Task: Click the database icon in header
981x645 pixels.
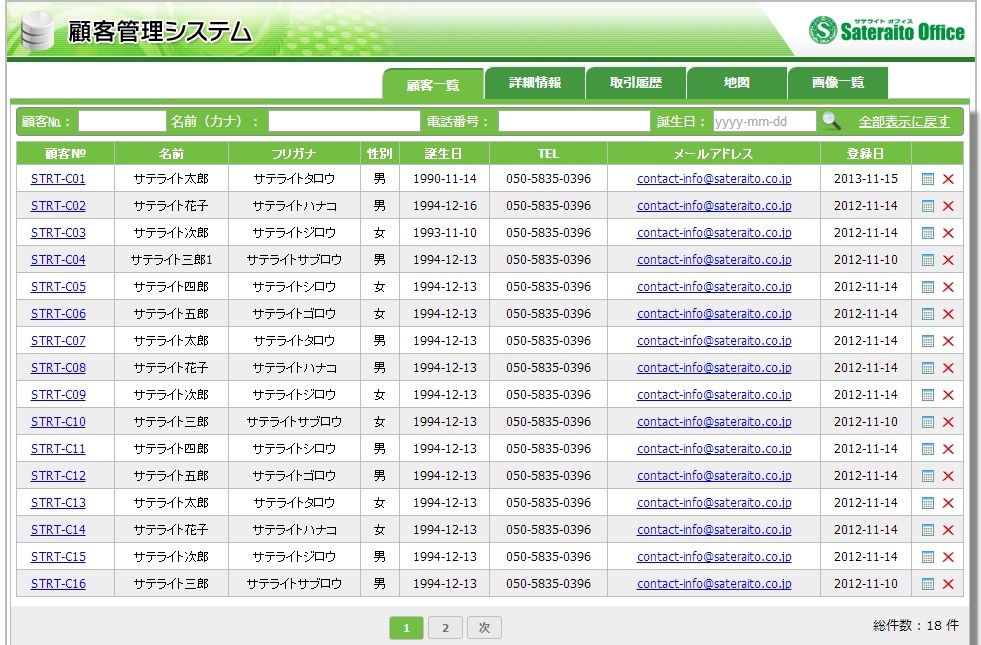Action: 37,33
